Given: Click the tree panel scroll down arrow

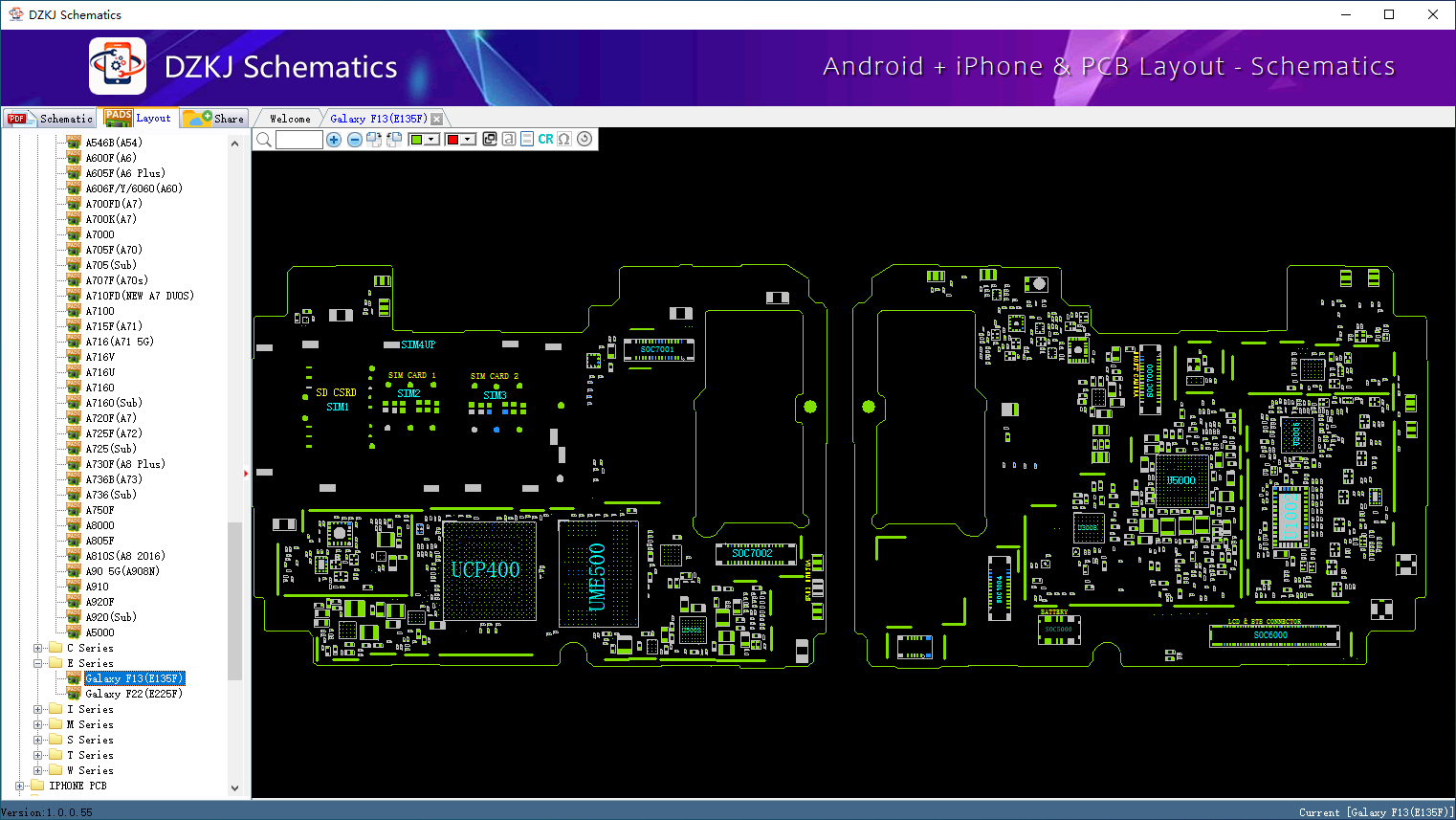Looking at the screenshot, I should point(235,788).
